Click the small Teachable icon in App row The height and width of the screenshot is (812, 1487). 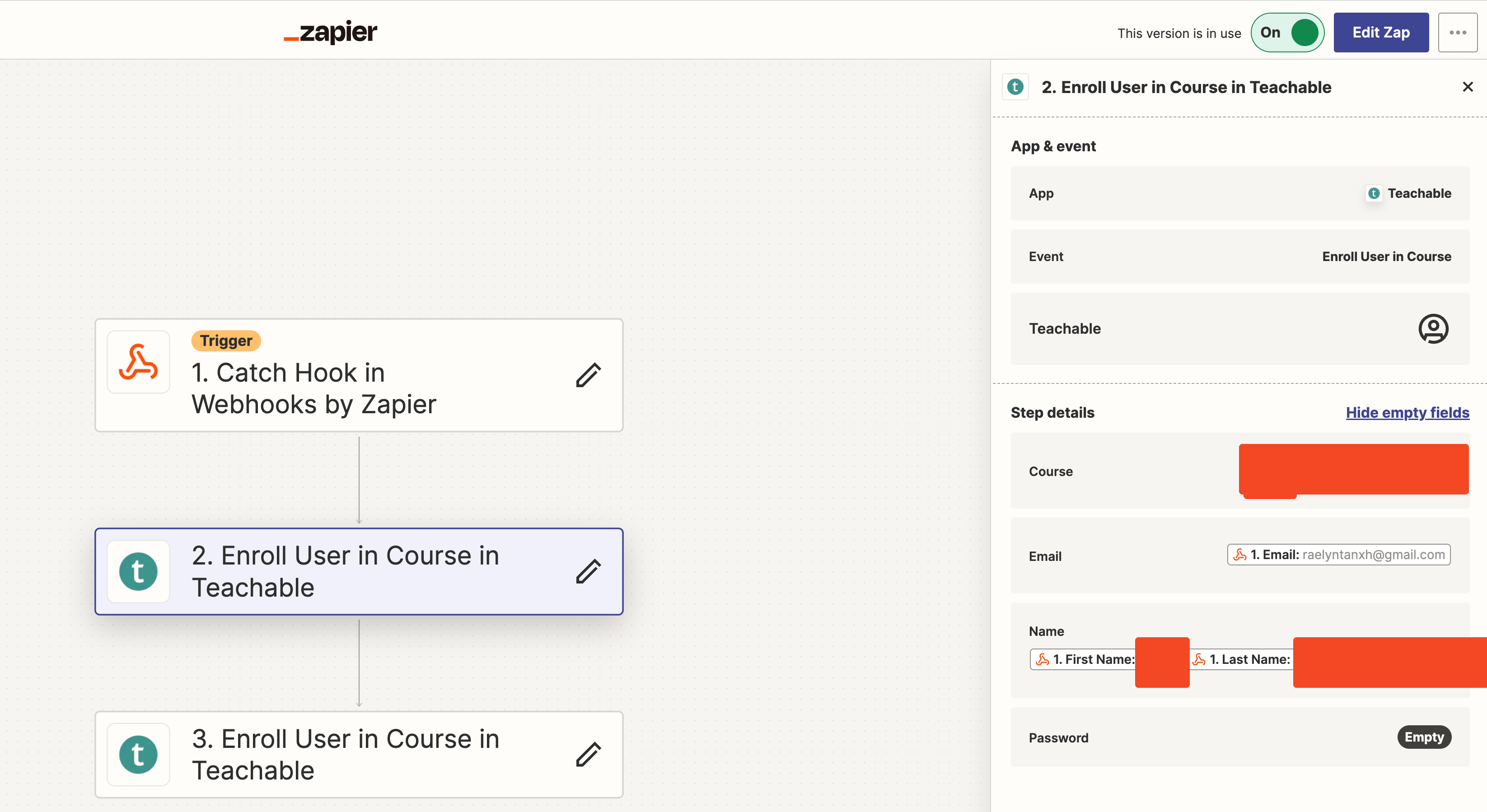coord(1374,193)
